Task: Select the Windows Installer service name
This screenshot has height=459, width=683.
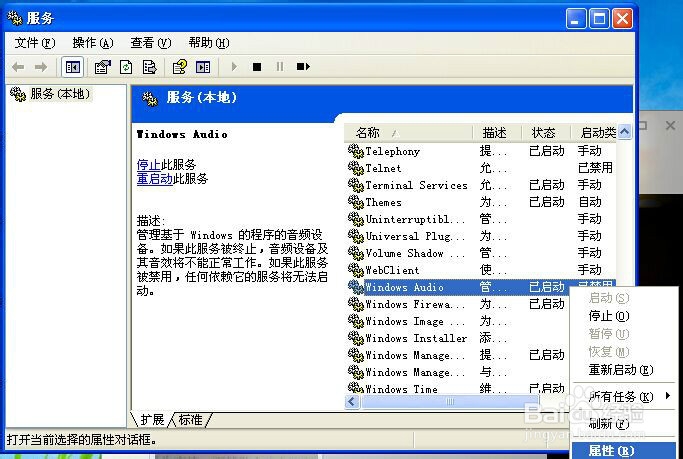Action: click(x=416, y=338)
